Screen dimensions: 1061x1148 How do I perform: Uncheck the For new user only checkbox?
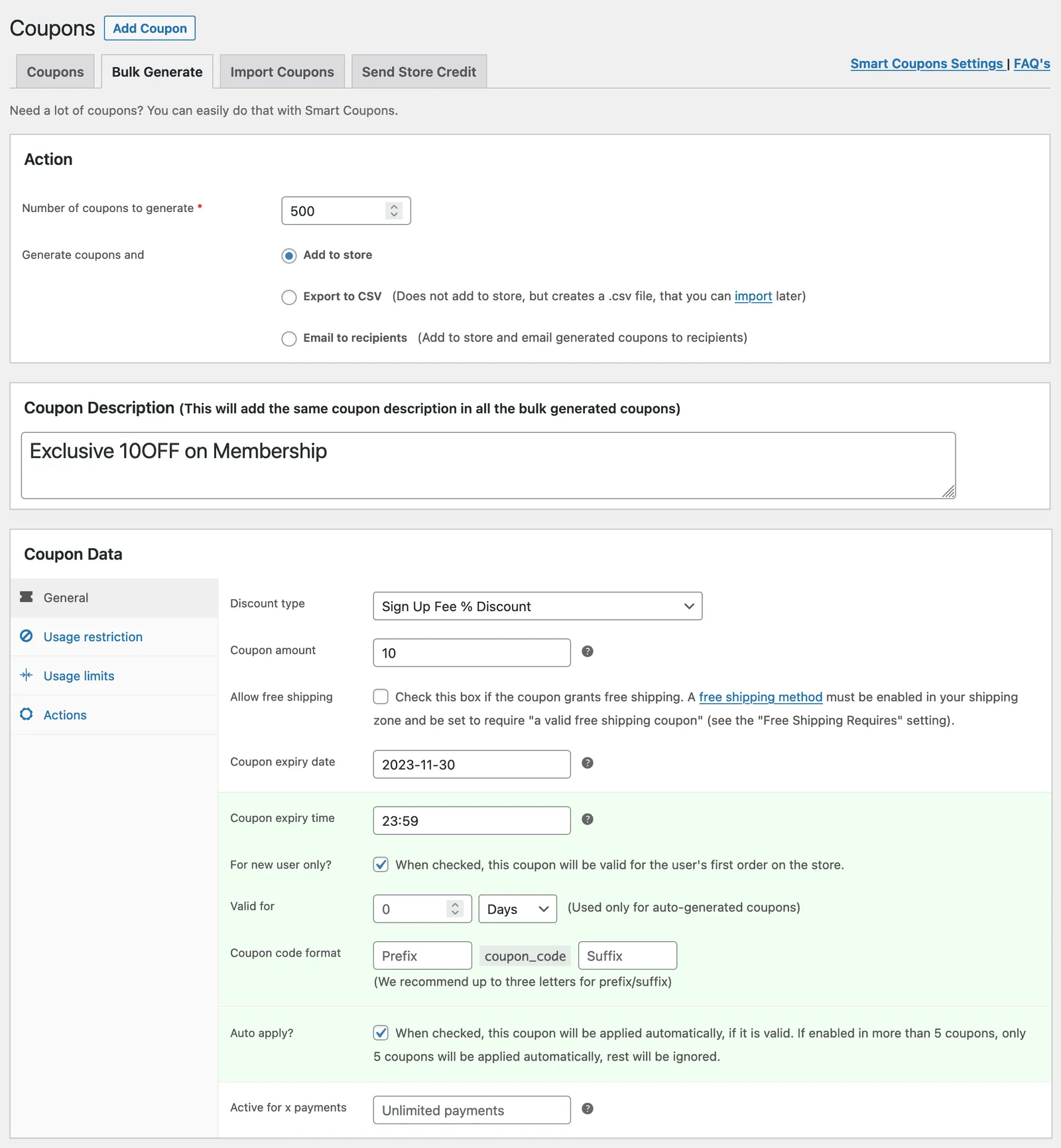pyautogui.click(x=381, y=864)
